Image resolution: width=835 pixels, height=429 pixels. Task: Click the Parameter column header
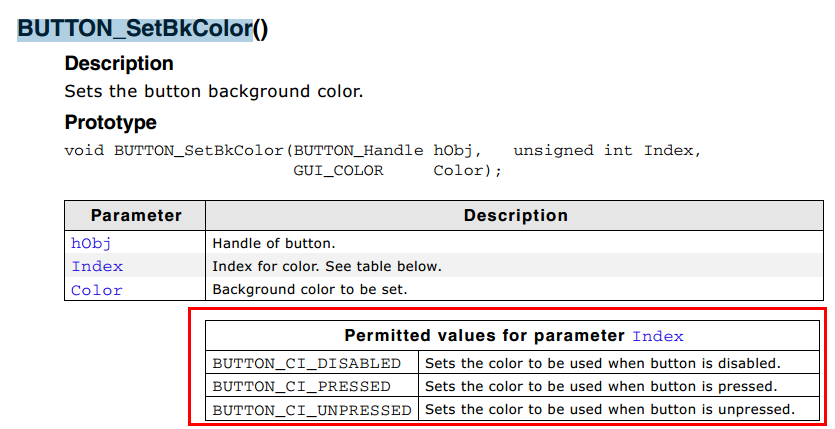point(136,216)
